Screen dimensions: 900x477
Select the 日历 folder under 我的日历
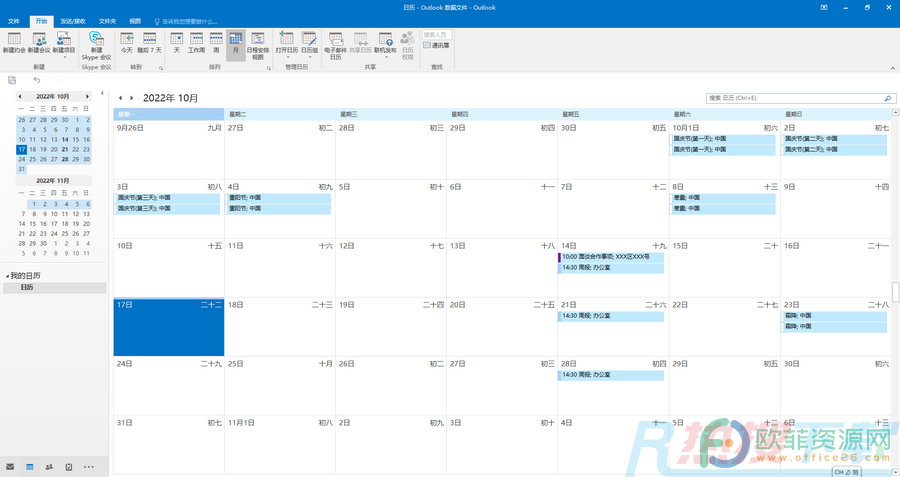click(55, 288)
